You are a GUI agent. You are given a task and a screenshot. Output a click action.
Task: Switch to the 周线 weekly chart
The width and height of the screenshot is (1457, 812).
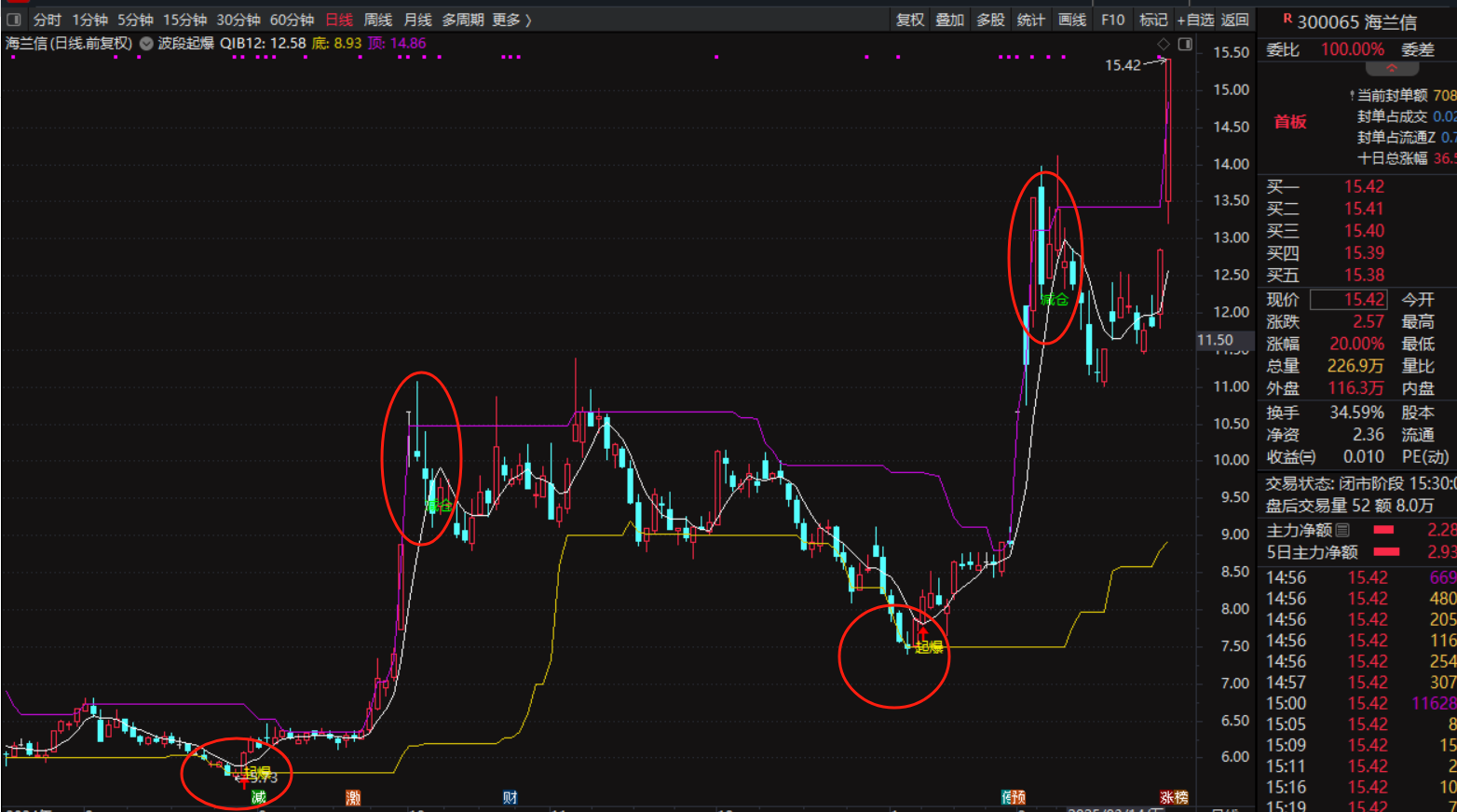click(377, 20)
